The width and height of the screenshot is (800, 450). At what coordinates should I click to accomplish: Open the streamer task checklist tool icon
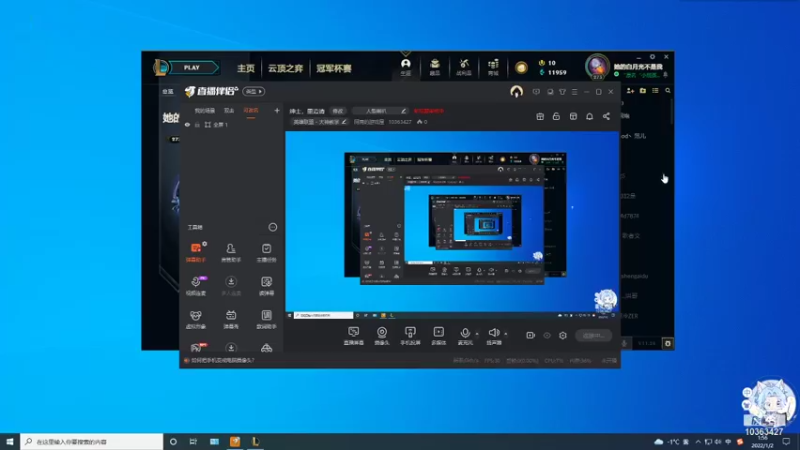point(266,253)
